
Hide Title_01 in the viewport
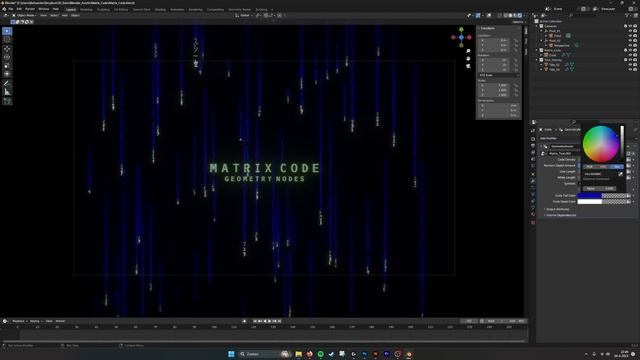pyautogui.click(x=630, y=64)
